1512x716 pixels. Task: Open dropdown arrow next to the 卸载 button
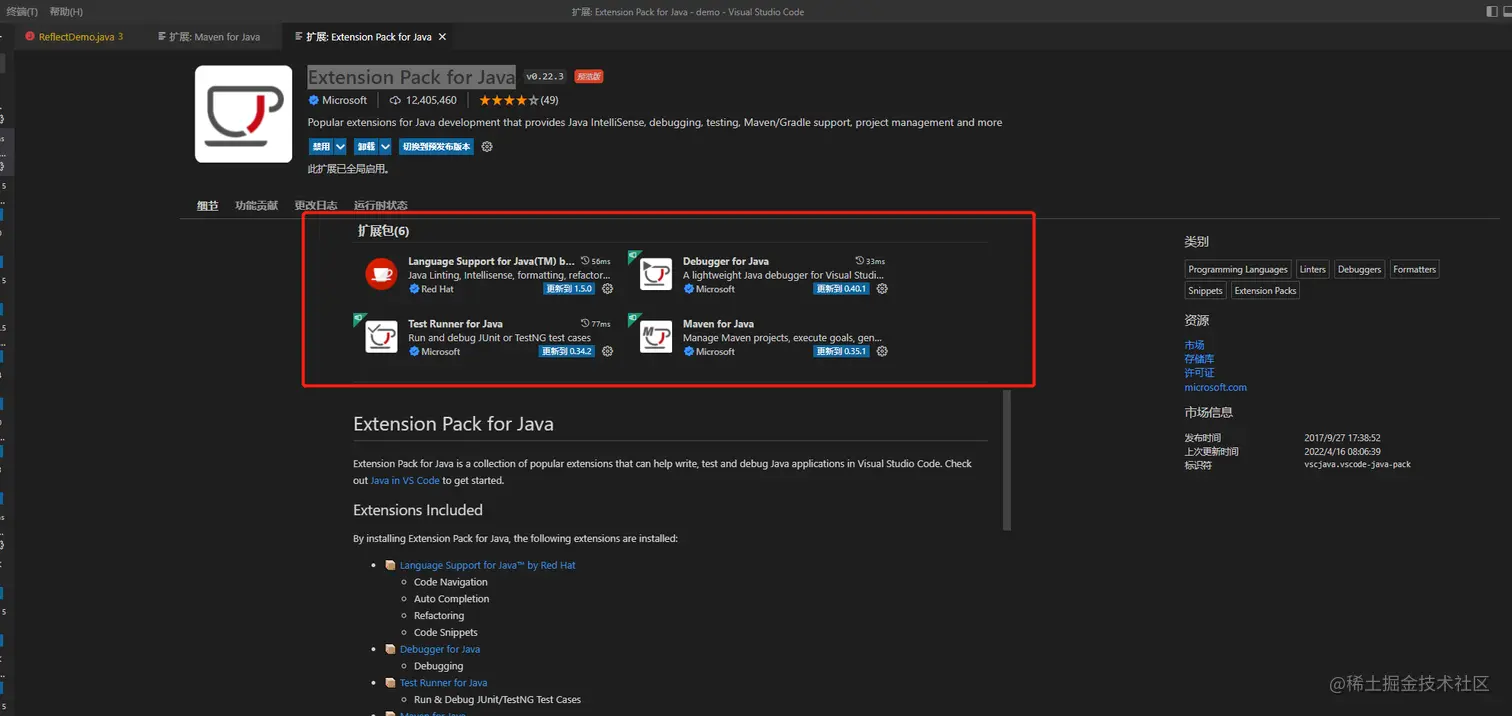[385, 147]
